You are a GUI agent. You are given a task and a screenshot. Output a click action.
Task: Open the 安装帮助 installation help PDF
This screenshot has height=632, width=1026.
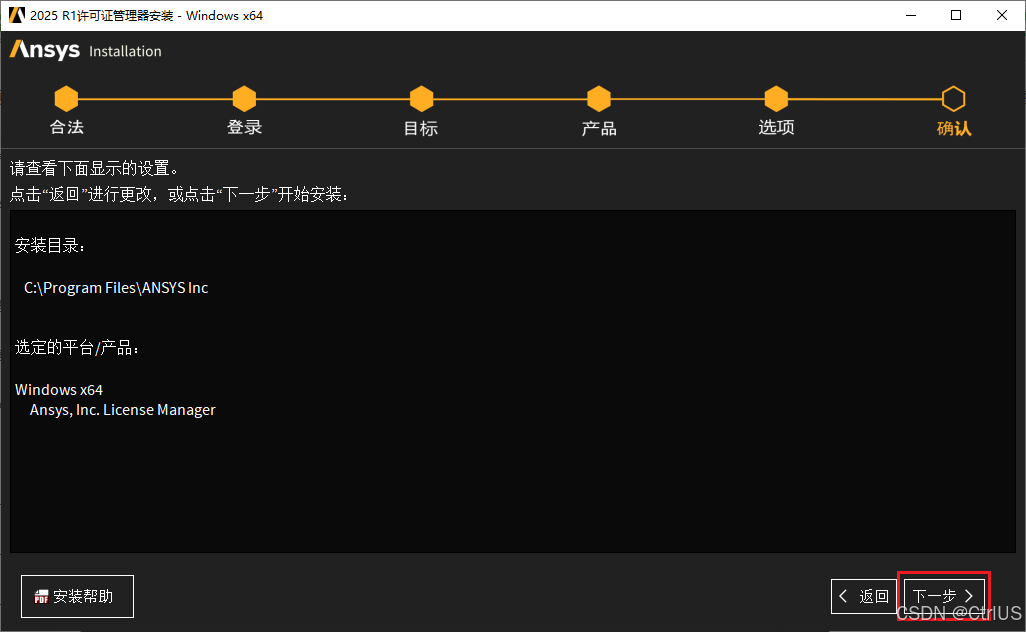click(77, 596)
